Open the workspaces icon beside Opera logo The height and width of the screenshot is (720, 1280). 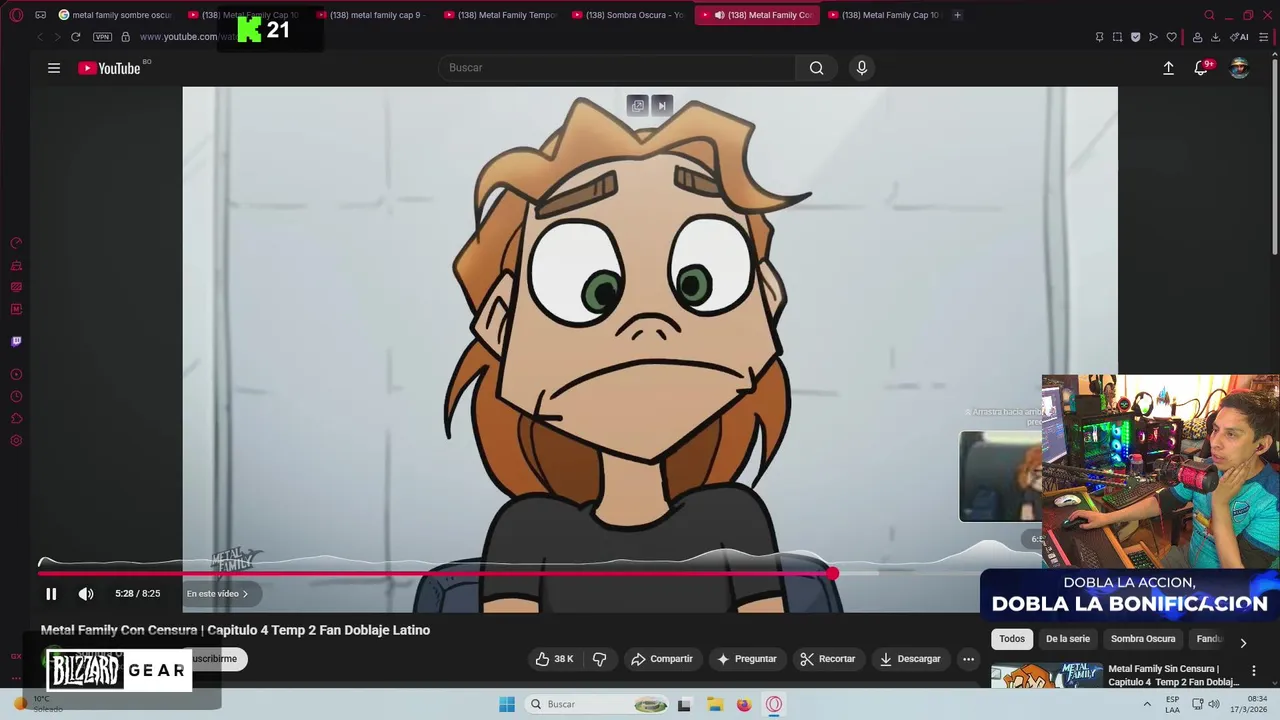[40, 15]
